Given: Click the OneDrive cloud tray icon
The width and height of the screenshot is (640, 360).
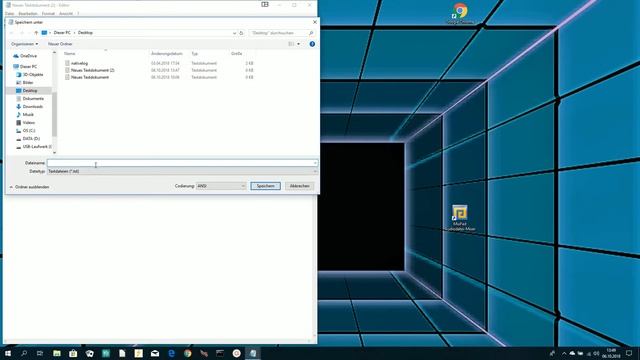Looking at the screenshot, I should [x=572, y=353].
